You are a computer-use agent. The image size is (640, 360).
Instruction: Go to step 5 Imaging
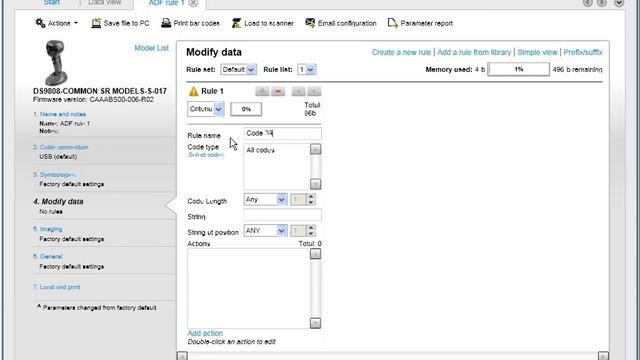click(x=48, y=229)
